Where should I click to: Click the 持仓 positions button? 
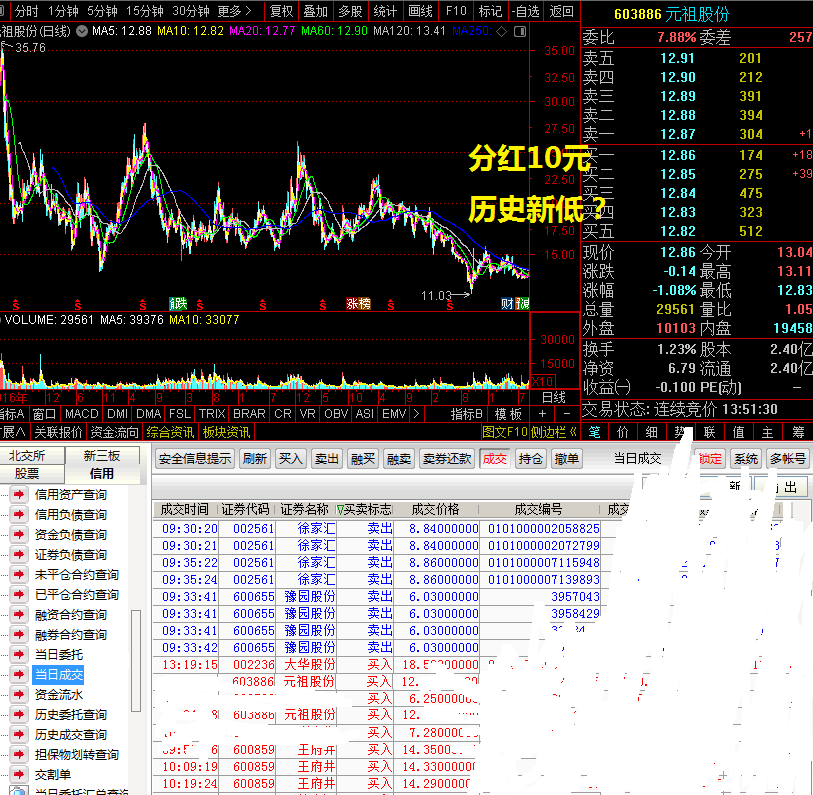530,458
